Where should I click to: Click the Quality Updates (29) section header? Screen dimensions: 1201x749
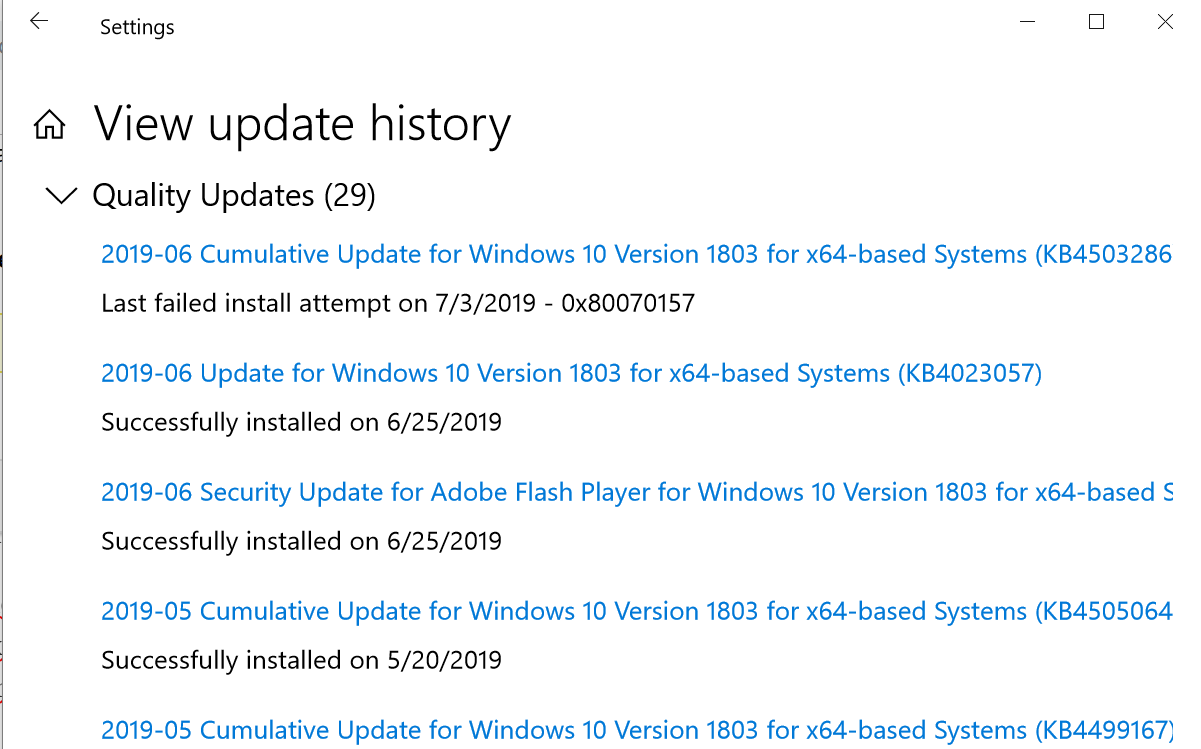pos(234,196)
